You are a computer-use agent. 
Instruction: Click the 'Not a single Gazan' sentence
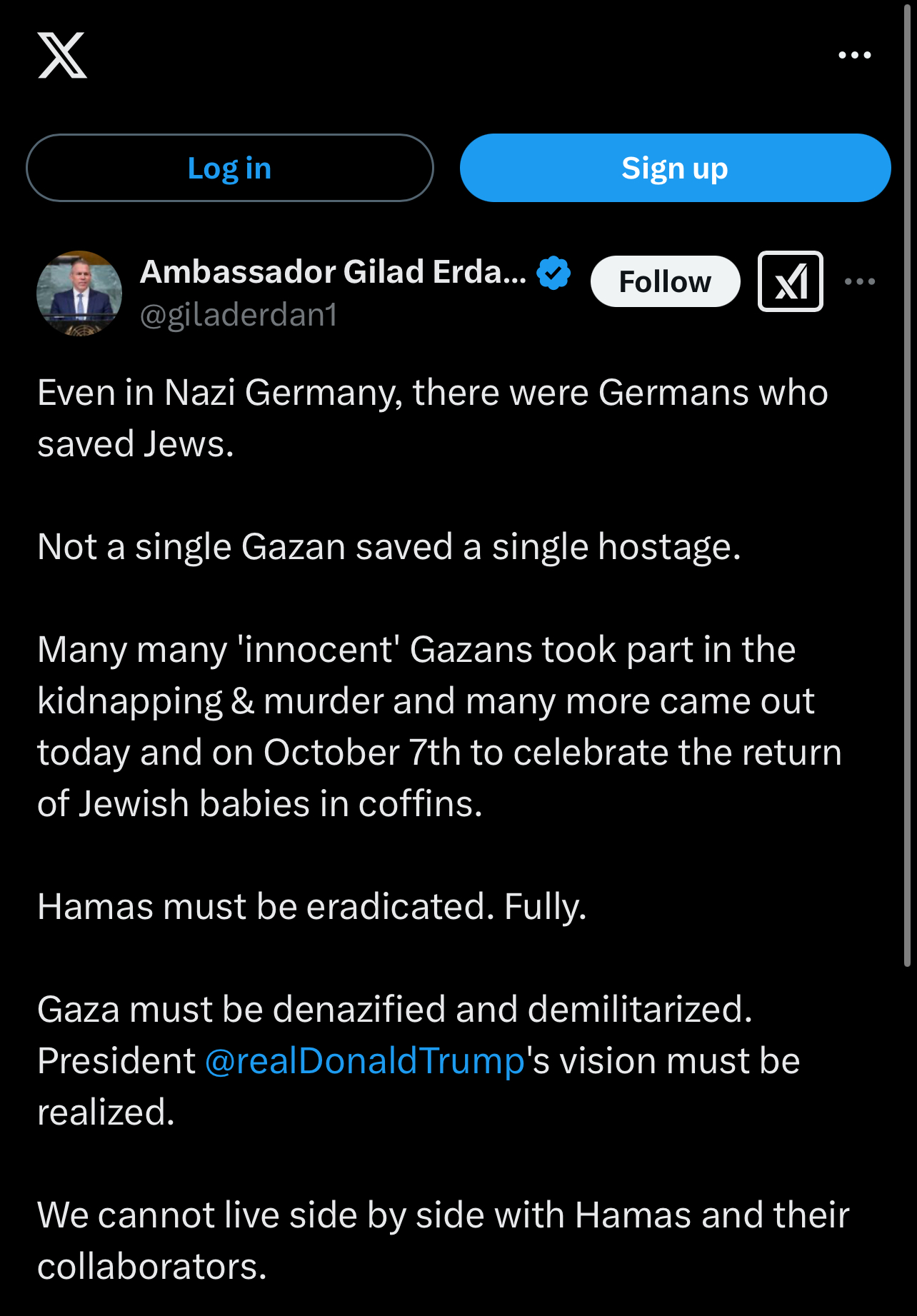(389, 546)
